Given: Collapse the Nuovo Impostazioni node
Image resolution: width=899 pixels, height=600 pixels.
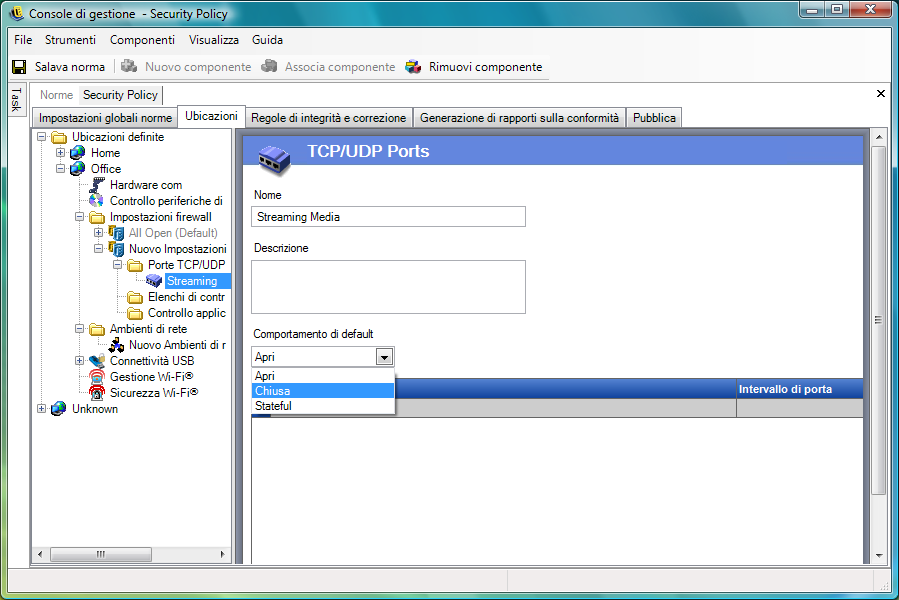Looking at the screenshot, I should [x=99, y=248].
